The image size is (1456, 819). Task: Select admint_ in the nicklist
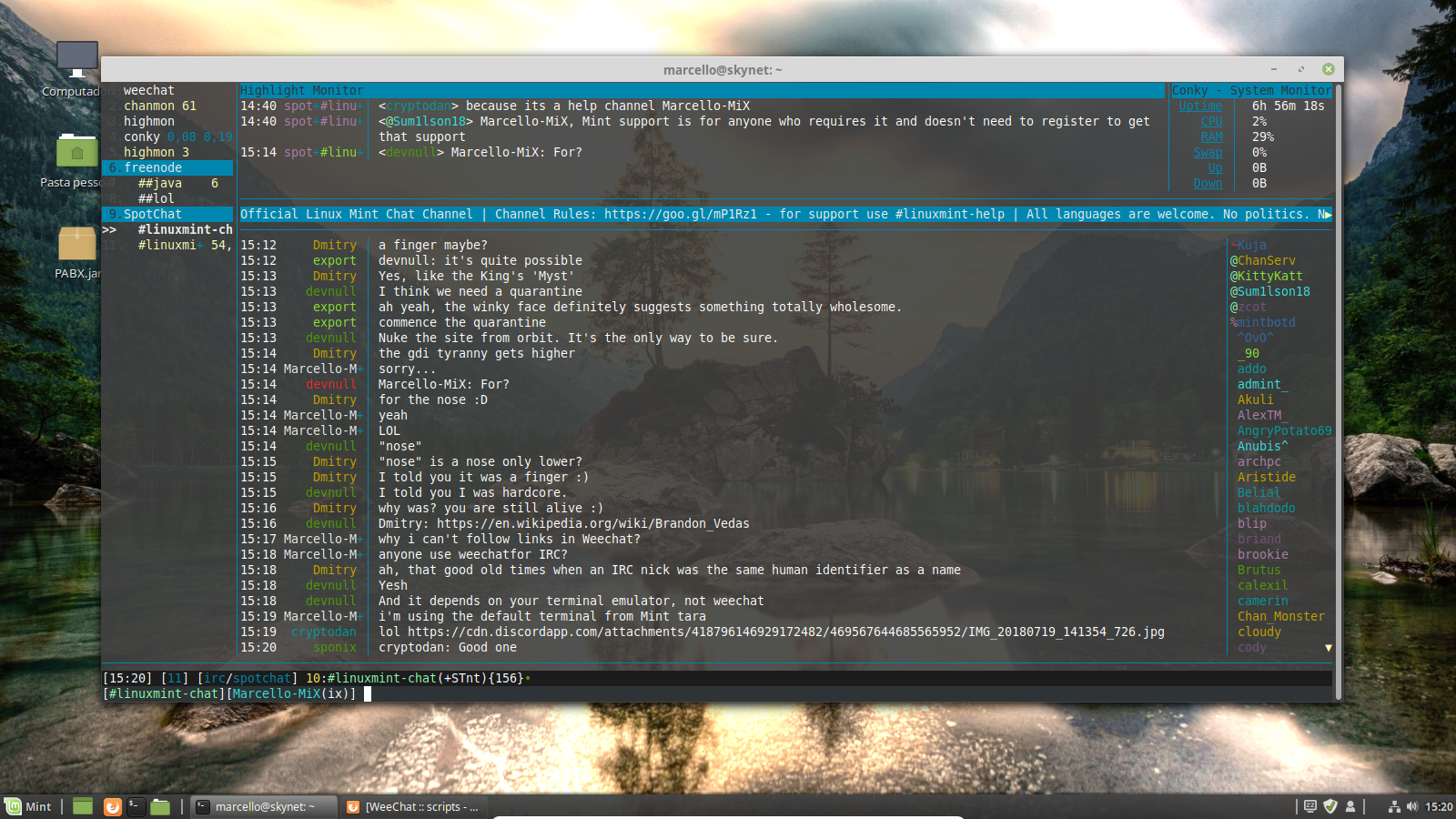click(x=1262, y=384)
